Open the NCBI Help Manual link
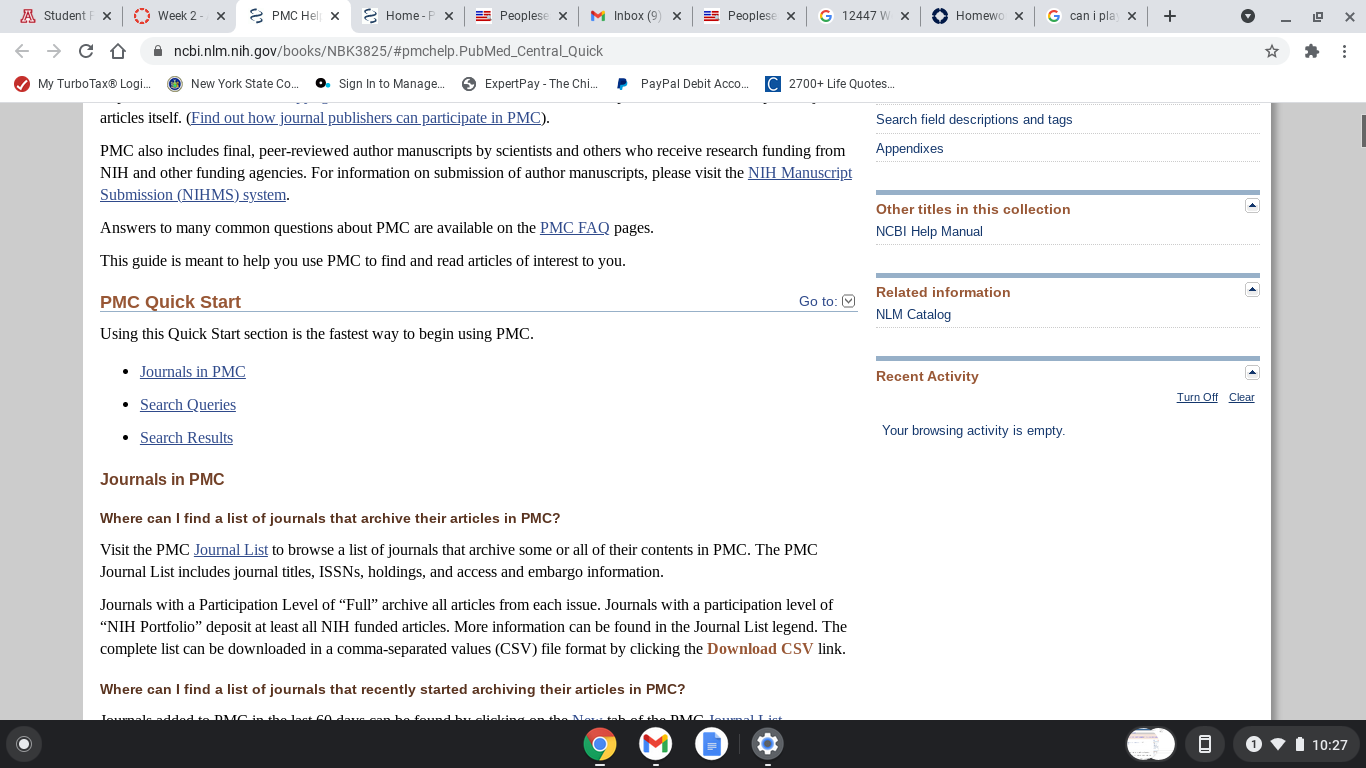 coord(929,231)
